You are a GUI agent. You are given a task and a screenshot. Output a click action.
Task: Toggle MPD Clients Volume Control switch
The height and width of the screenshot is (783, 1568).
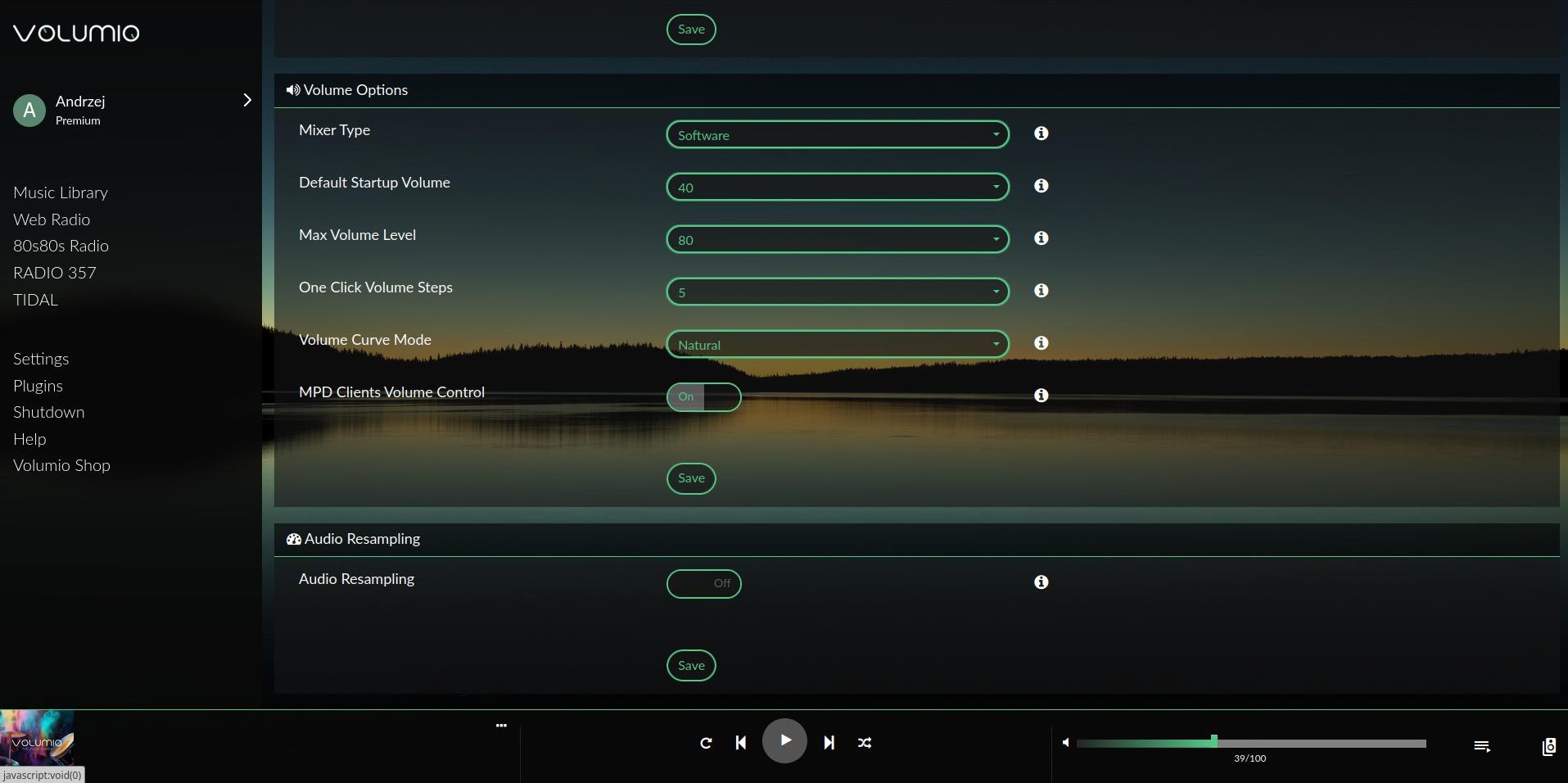coord(703,397)
